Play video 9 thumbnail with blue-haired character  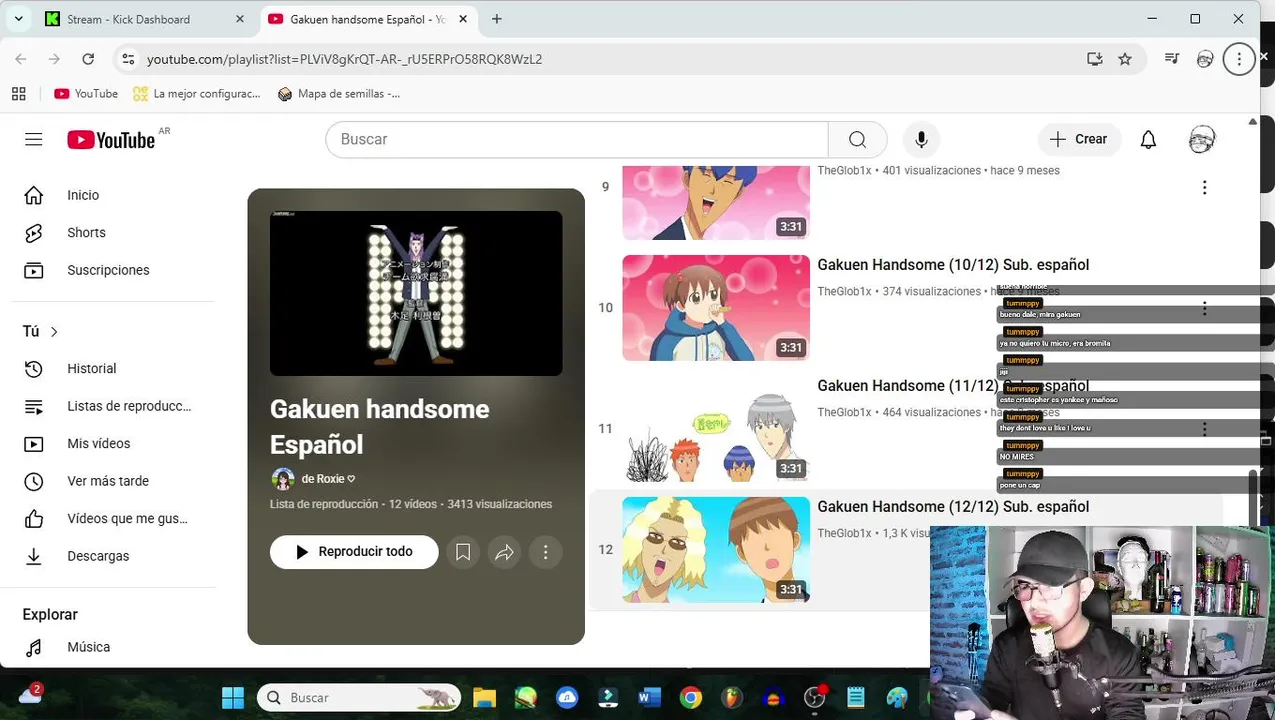click(x=716, y=203)
